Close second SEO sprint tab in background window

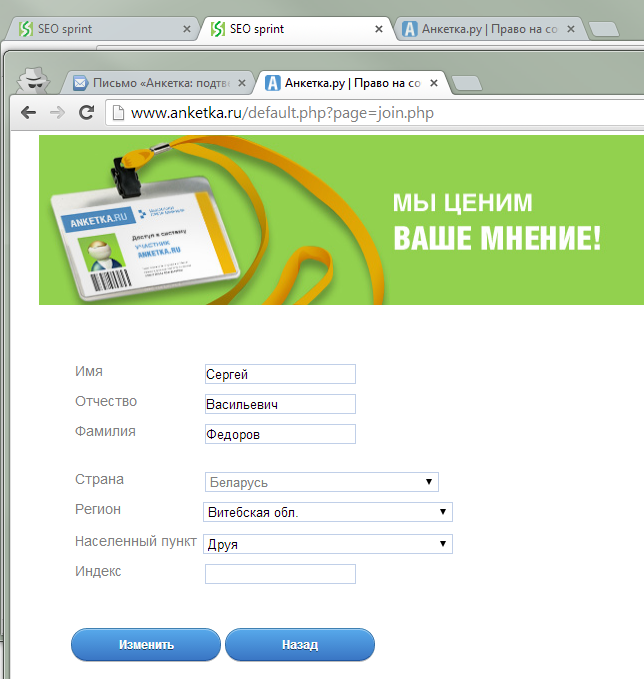(x=379, y=29)
